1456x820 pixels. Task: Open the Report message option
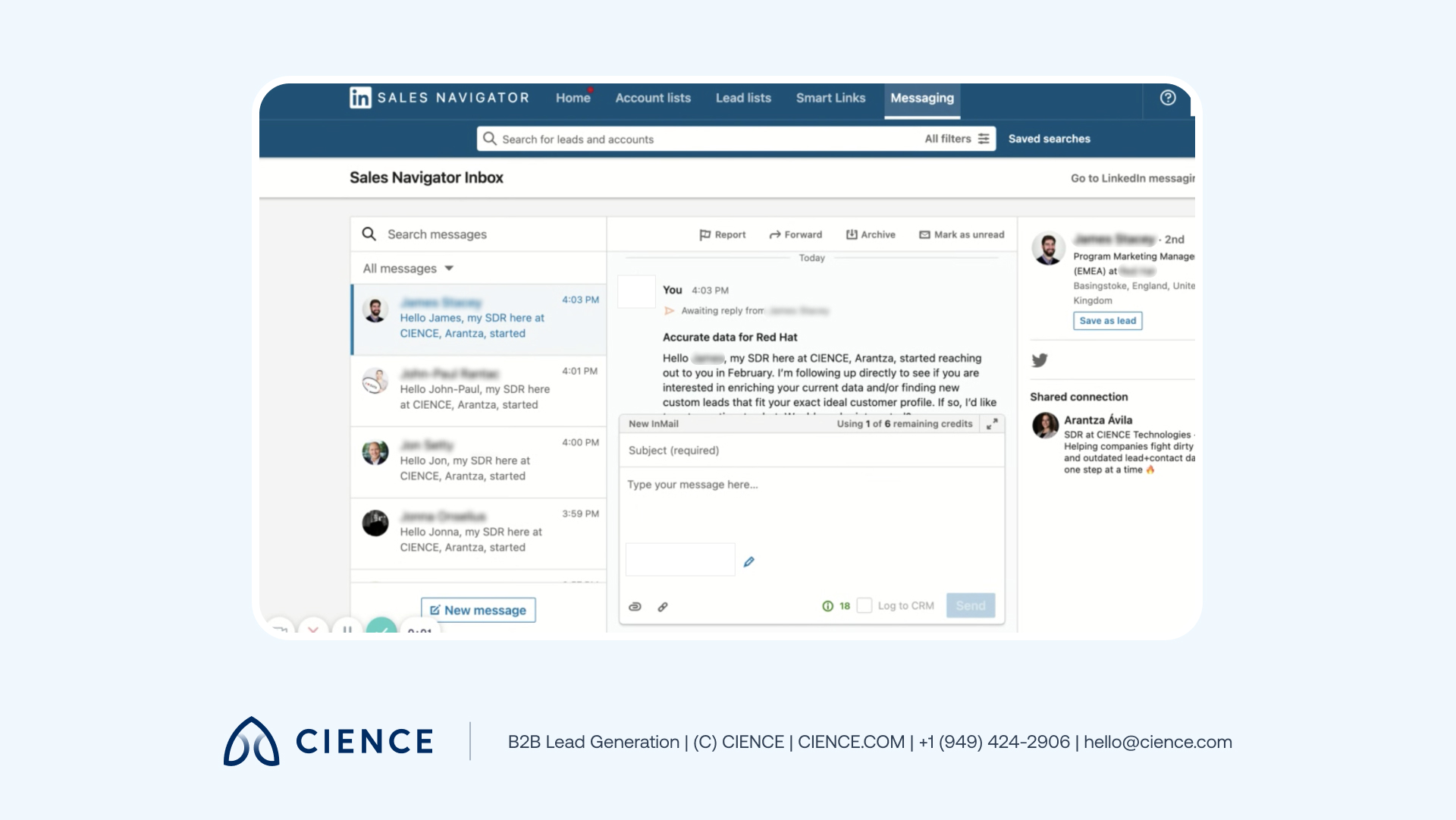pyautogui.click(x=721, y=234)
